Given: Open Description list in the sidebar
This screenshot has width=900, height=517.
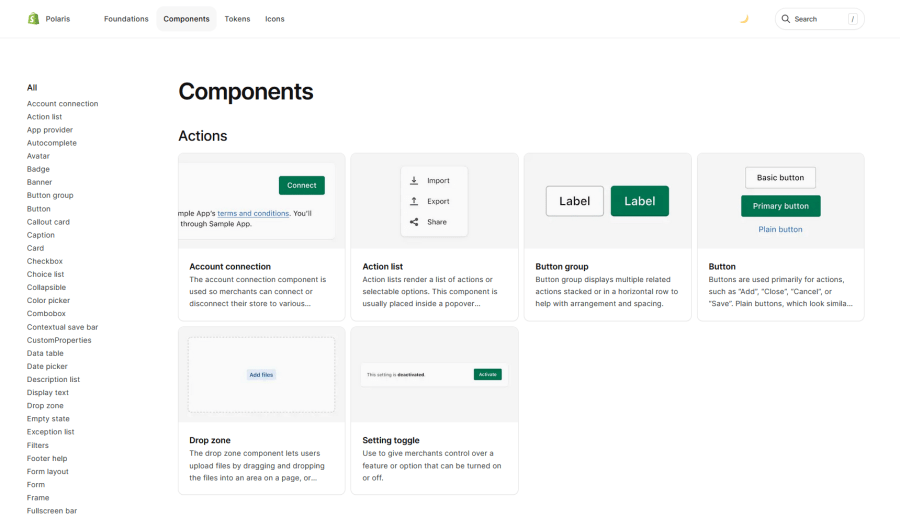Looking at the screenshot, I should (x=53, y=379).
